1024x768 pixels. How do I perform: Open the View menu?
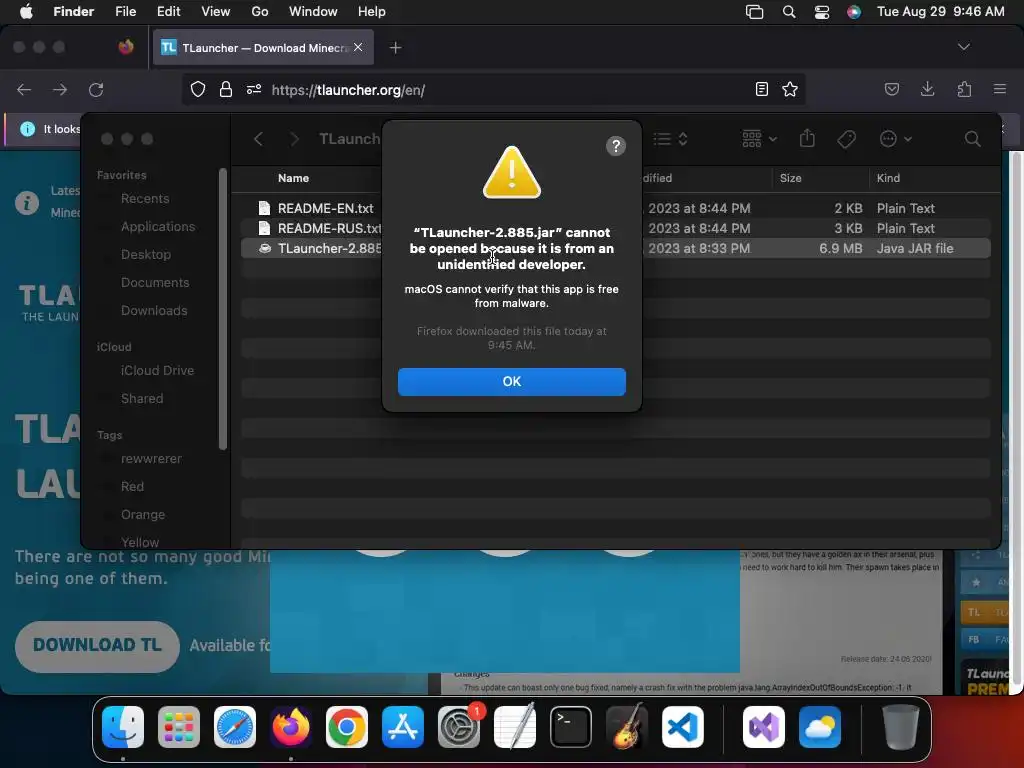point(216,12)
